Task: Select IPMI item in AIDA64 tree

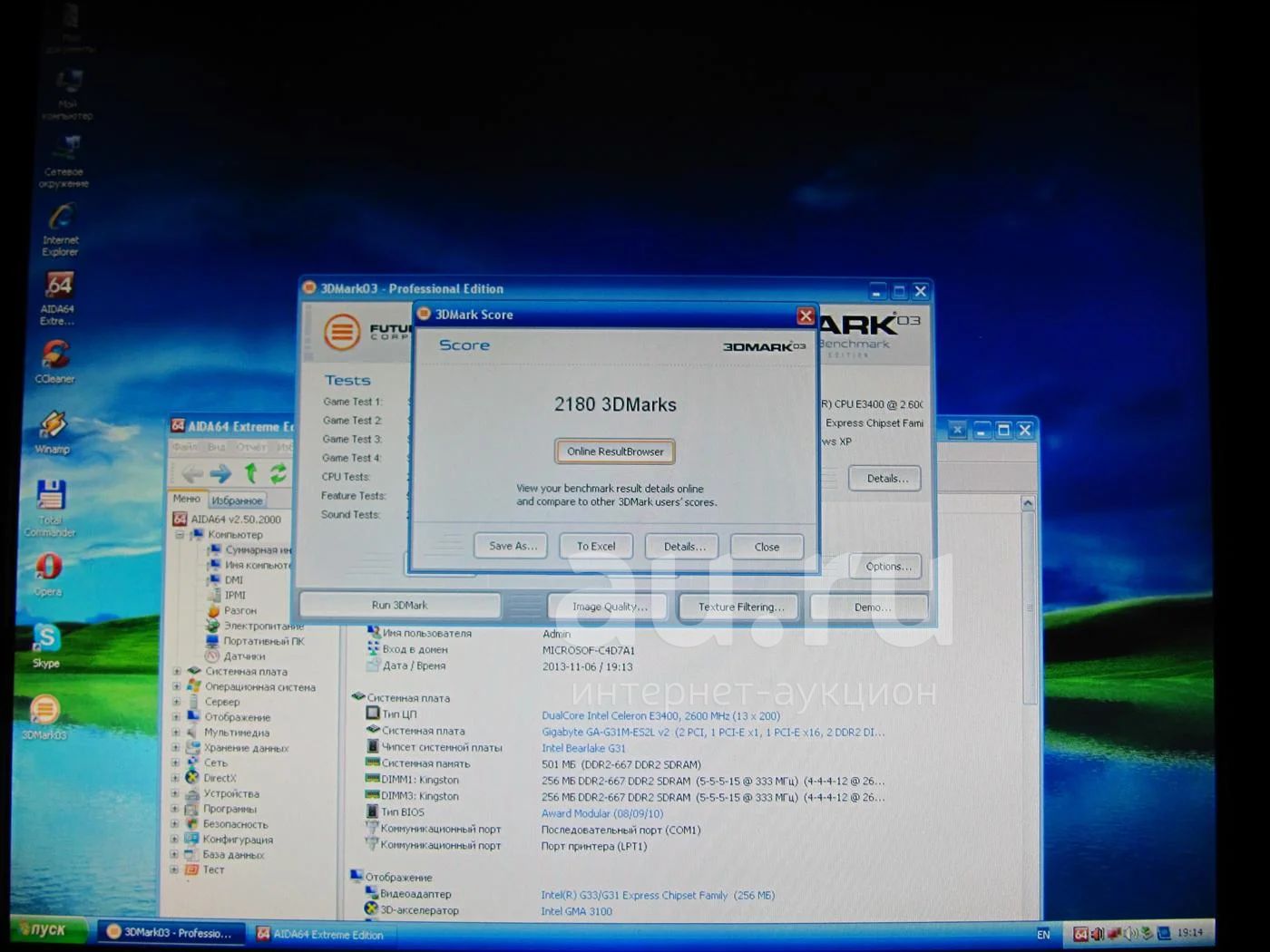Action: click(228, 596)
